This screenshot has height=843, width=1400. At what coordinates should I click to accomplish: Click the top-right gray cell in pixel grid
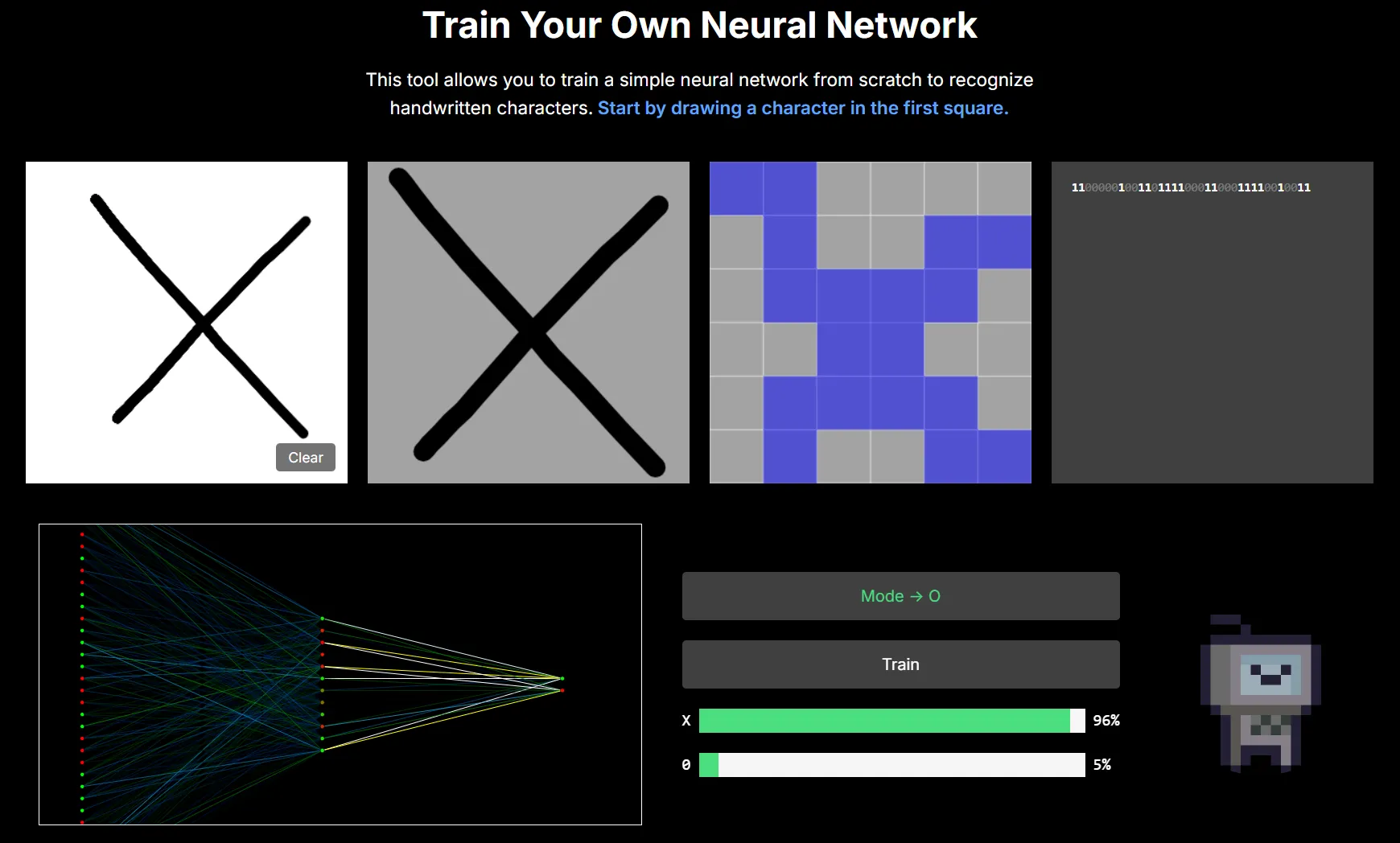[x=1004, y=188]
